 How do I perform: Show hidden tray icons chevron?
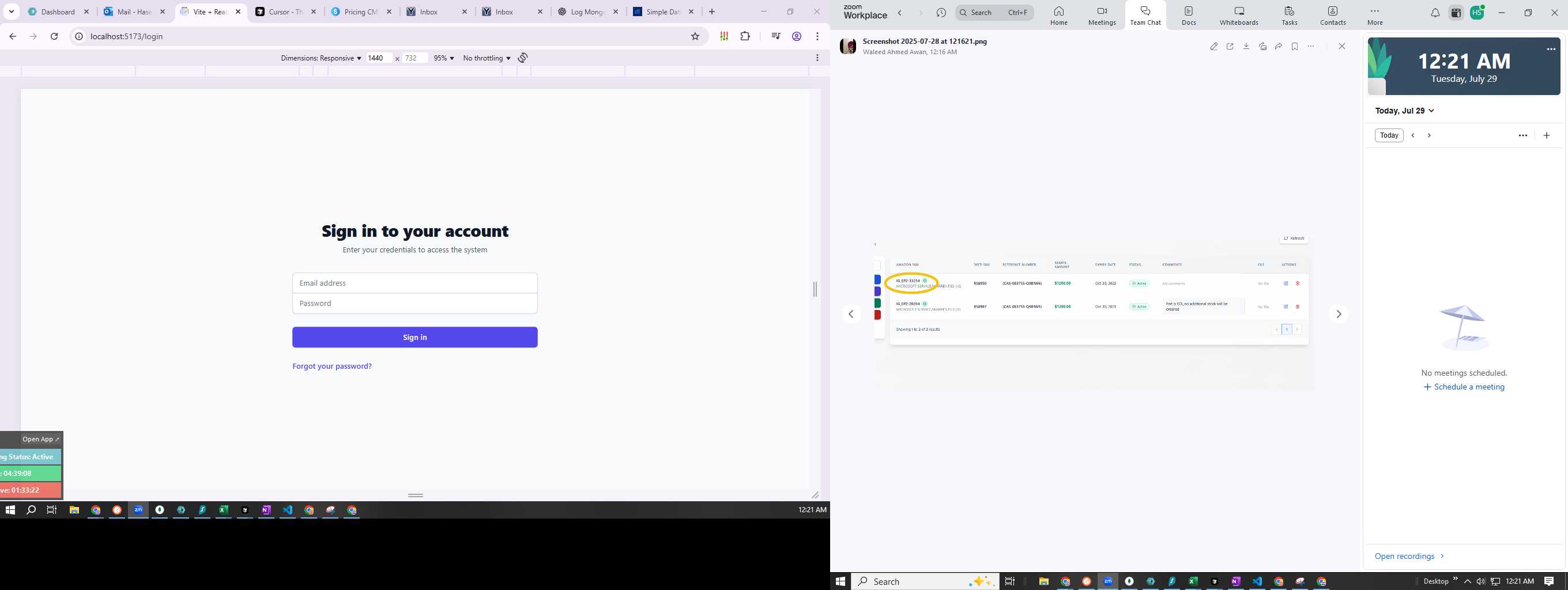(x=1467, y=581)
